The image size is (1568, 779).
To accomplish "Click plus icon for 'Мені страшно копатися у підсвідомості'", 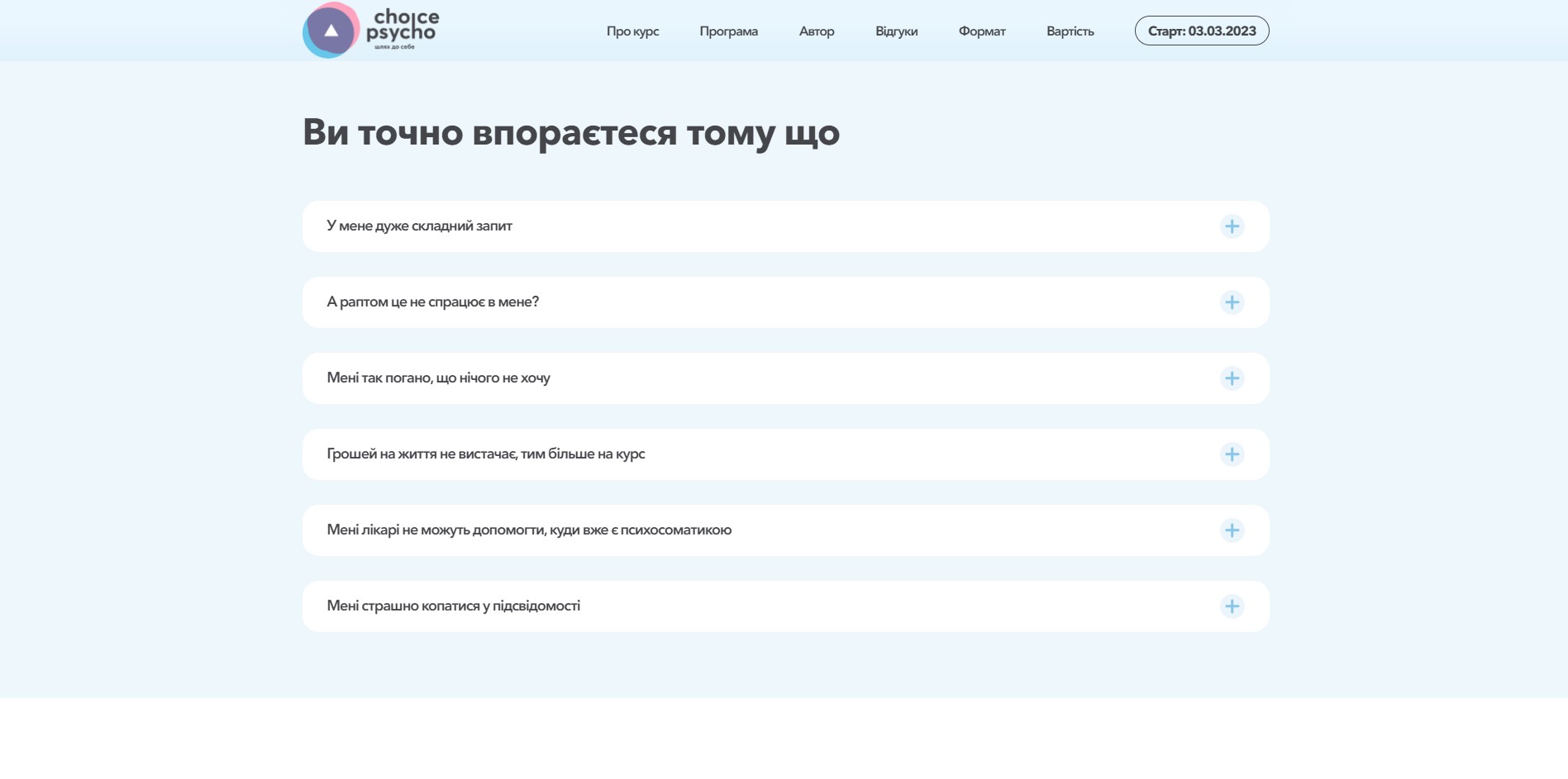I will (1232, 606).
